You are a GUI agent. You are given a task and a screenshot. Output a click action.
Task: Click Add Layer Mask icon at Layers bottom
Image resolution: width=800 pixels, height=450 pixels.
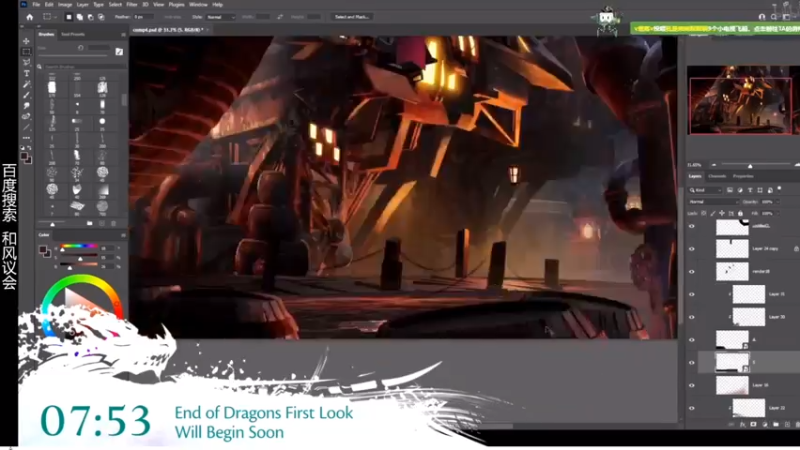754,424
